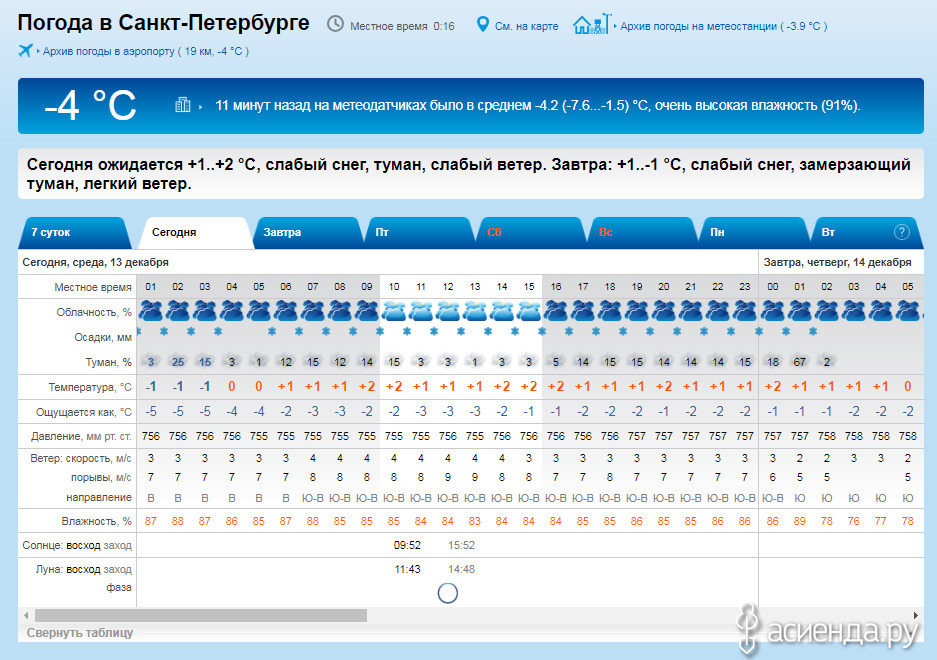
Task: Click the horizontal scrollbar thumb
Action: 201,615
